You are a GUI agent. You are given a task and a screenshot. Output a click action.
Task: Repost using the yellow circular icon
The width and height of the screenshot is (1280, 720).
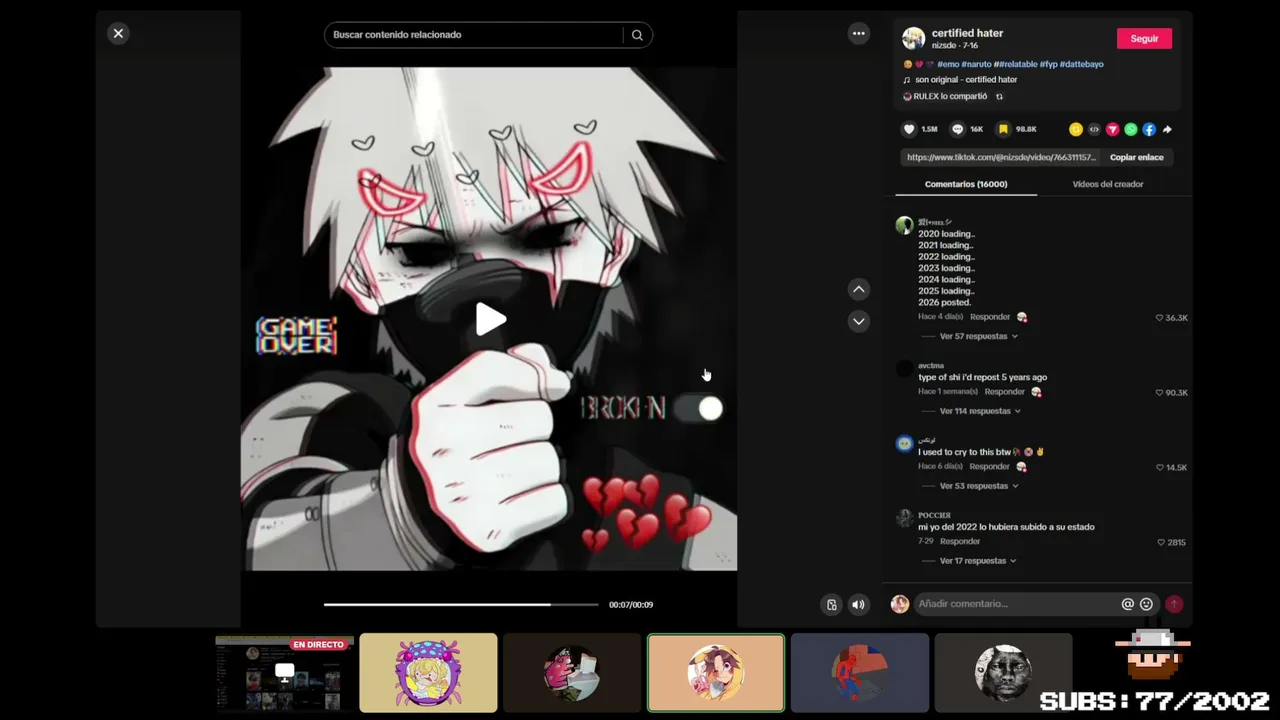click(1076, 129)
